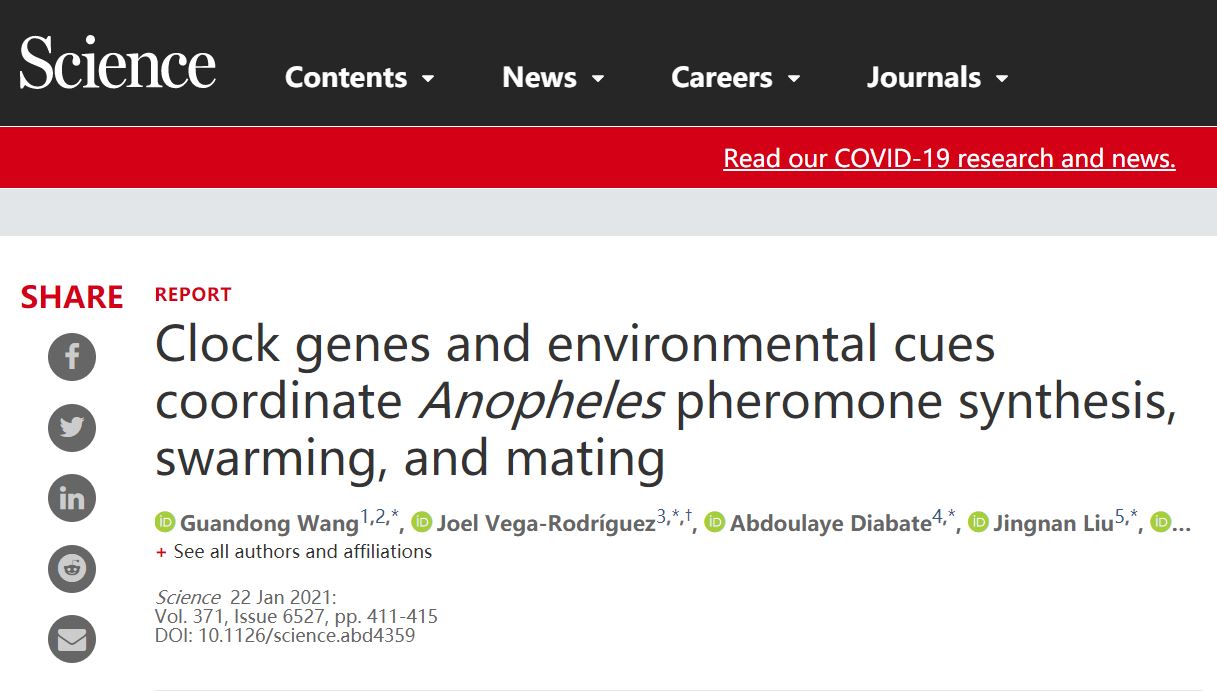Share article on Twitter
1217x691 pixels.
(x=72, y=428)
